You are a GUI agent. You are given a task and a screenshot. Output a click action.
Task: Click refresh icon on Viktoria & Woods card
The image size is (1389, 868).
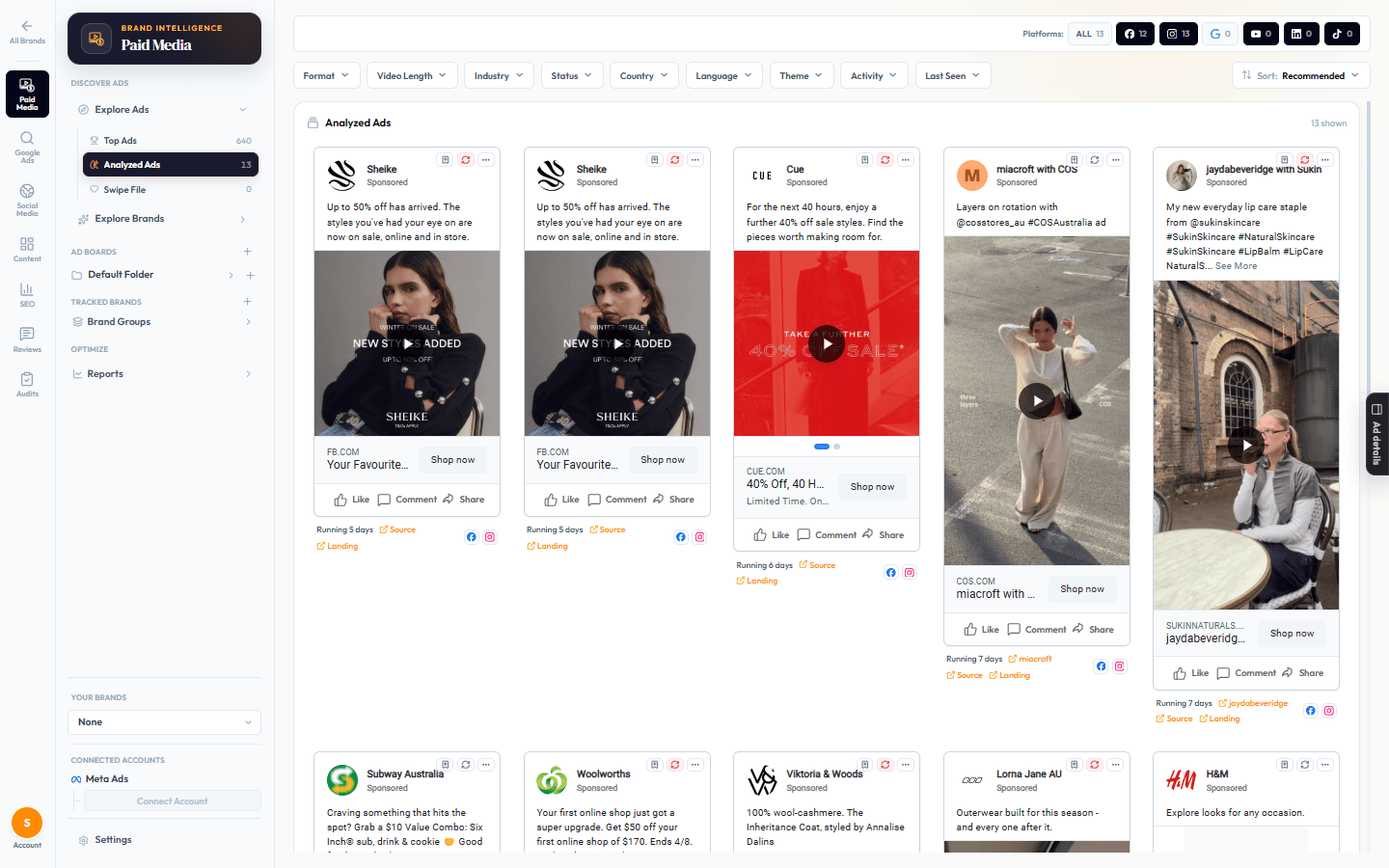[885, 765]
